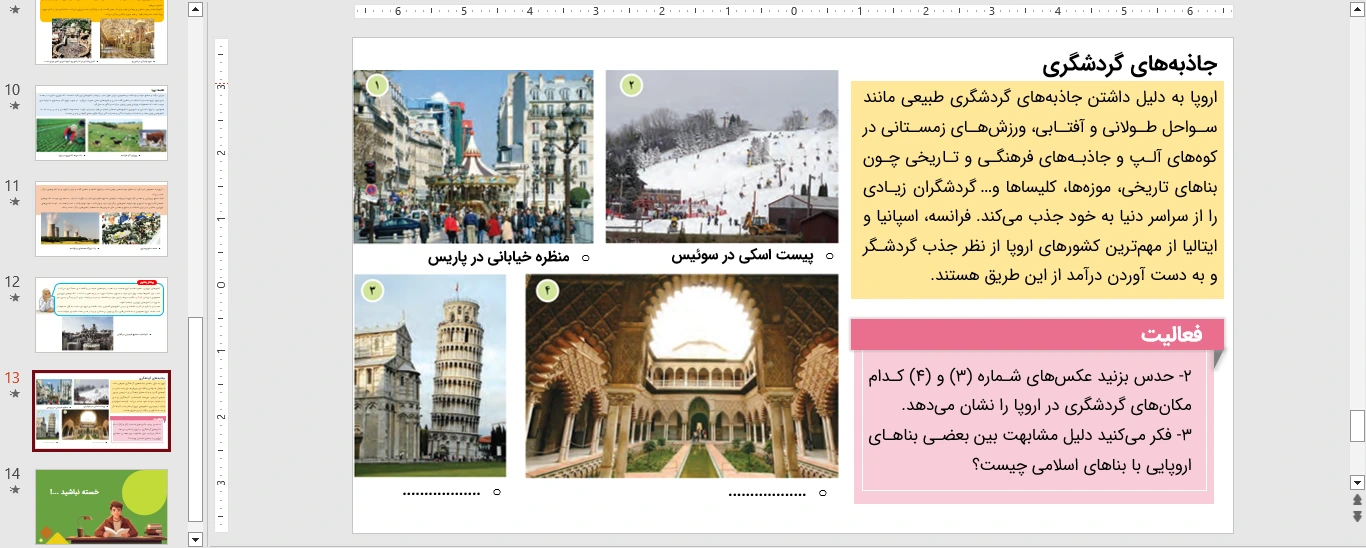The image size is (1366, 548).
Task: Click the up arrow of the main editor scrollbar
Action: [x=1357, y=9]
